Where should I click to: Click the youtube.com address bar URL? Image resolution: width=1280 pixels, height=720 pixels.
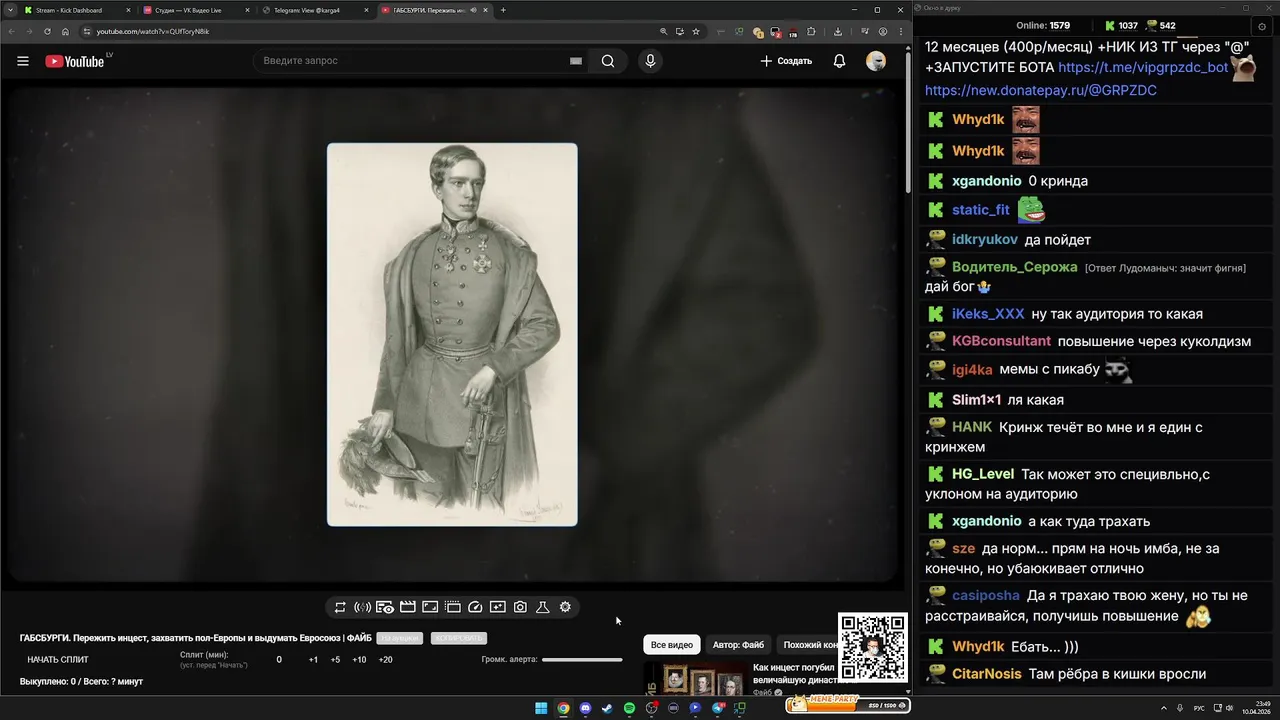tap(153, 31)
